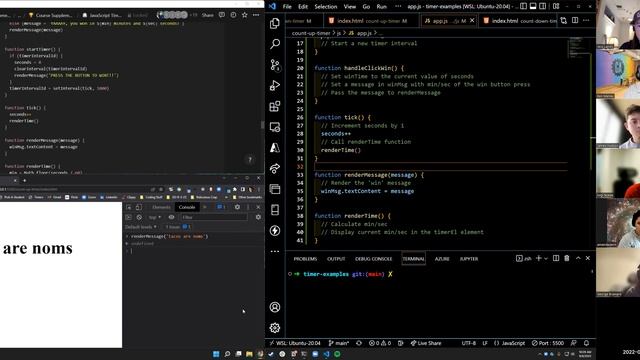Close the app.js editor tab
The height and width of the screenshot is (360, 640).
[x=472, y=20]
